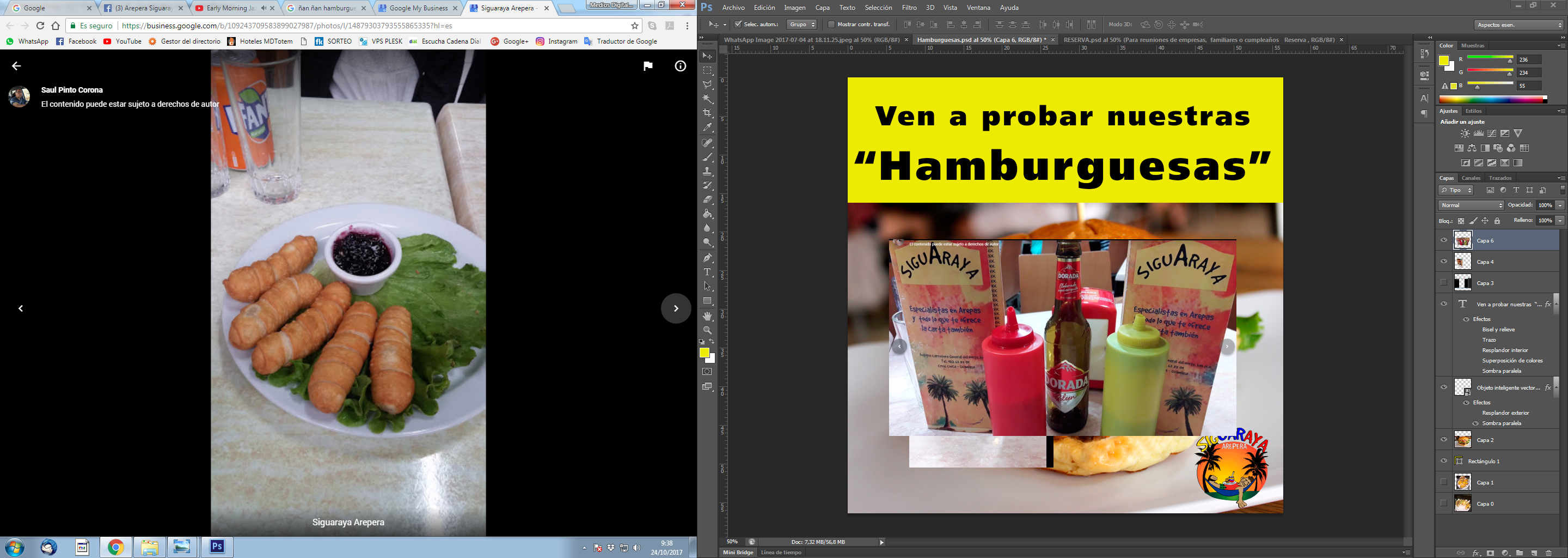Select the Zoom tool in the toolbar

coord(707,330)
